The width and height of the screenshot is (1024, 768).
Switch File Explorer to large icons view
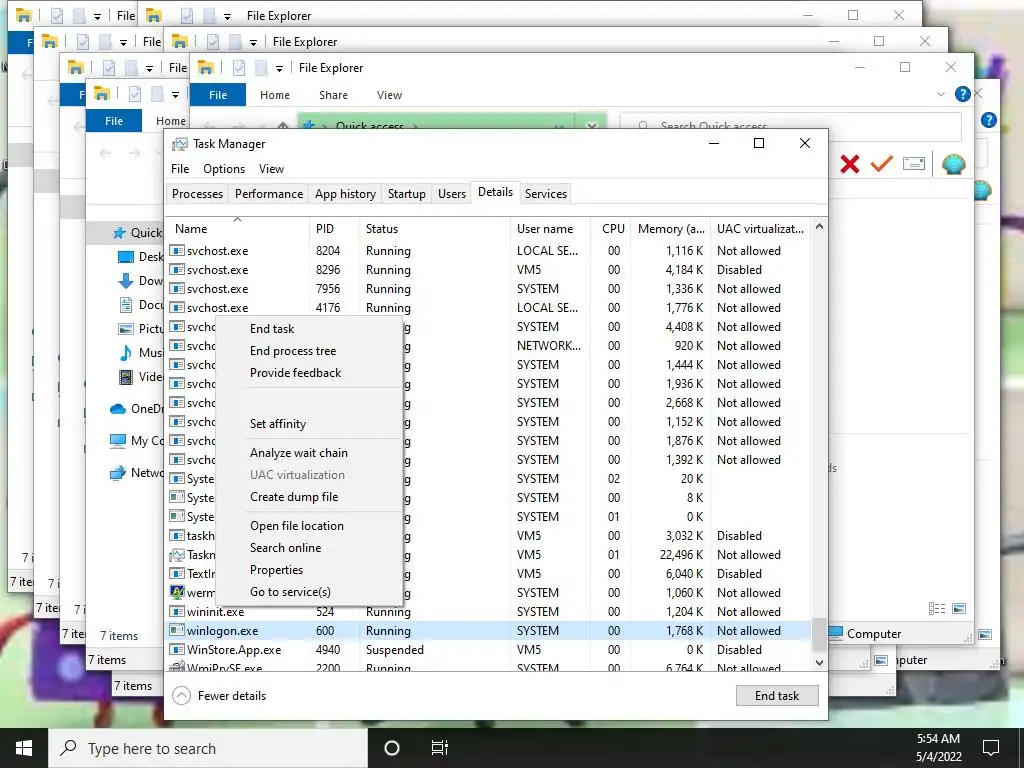959,609
